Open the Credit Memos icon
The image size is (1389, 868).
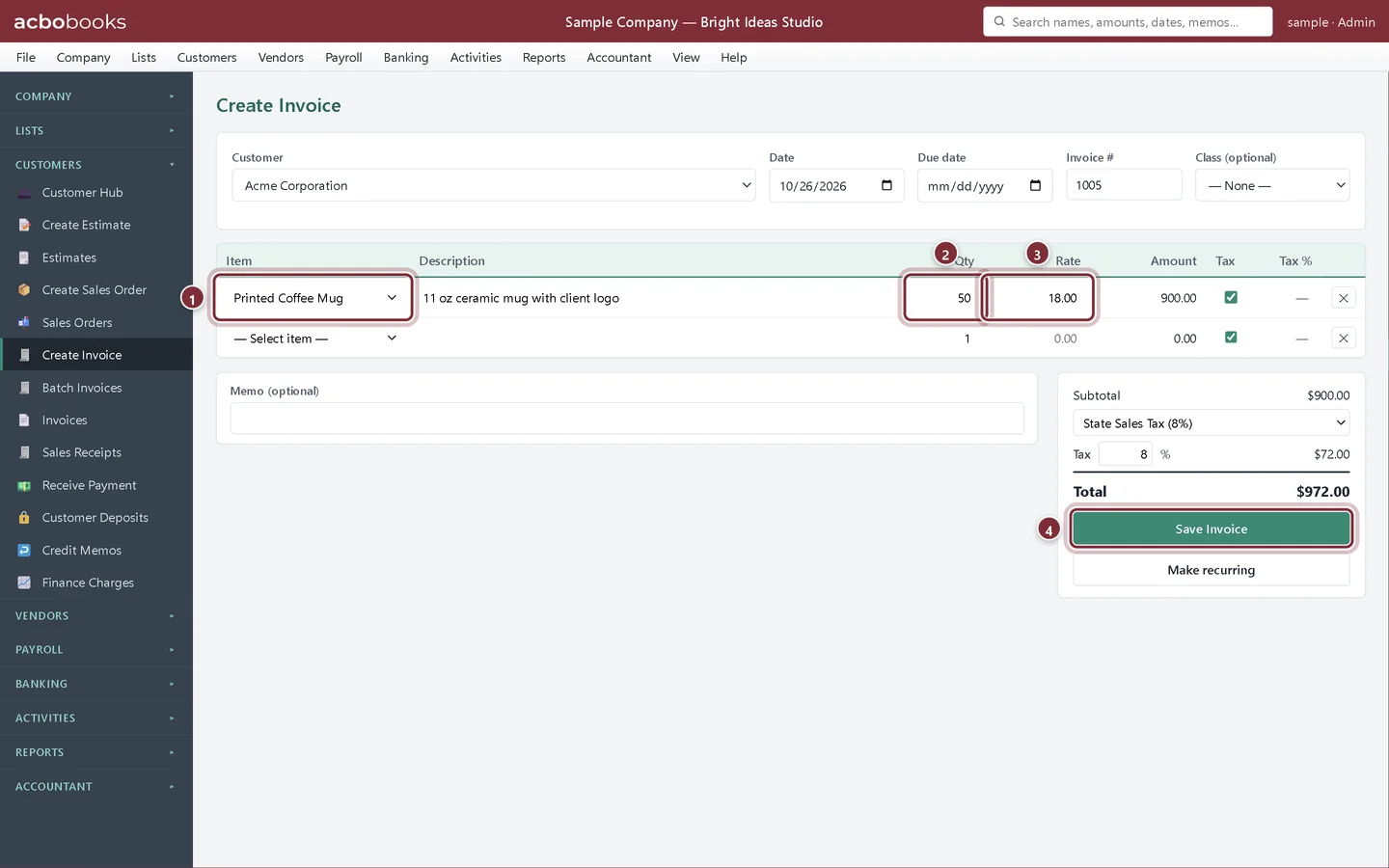(24, 551)
